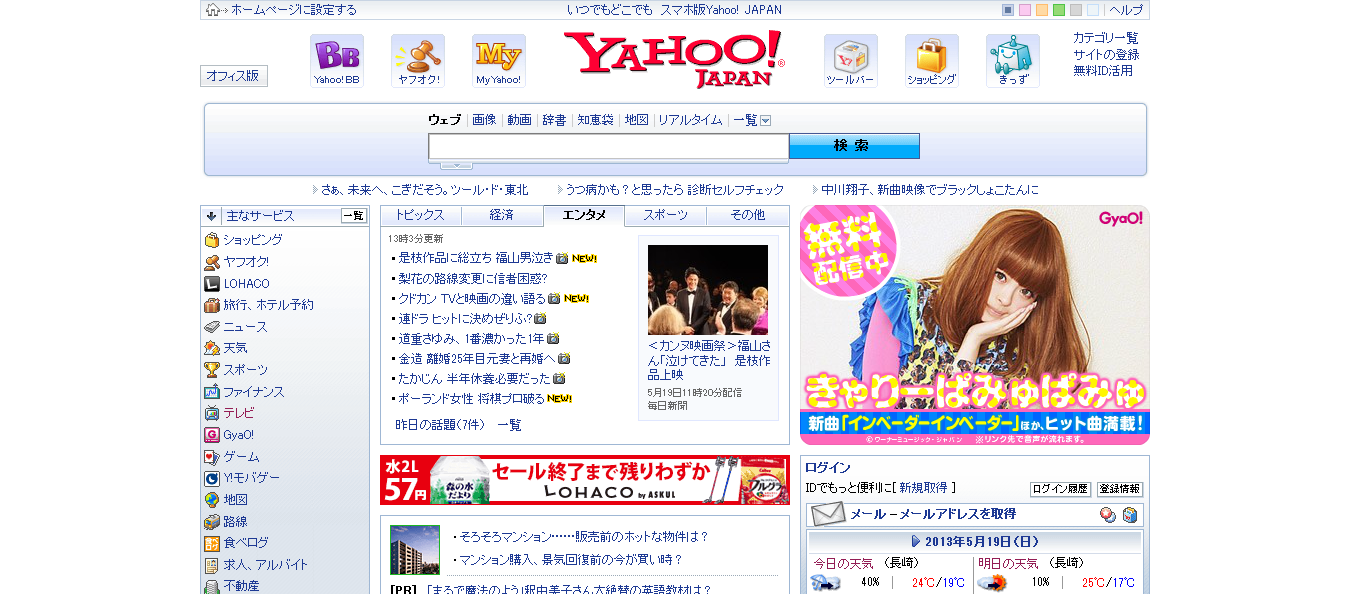
Task: Click the スポーツ trophy sidebar icon
Action: pyautogui.click(x=212, y=370)
